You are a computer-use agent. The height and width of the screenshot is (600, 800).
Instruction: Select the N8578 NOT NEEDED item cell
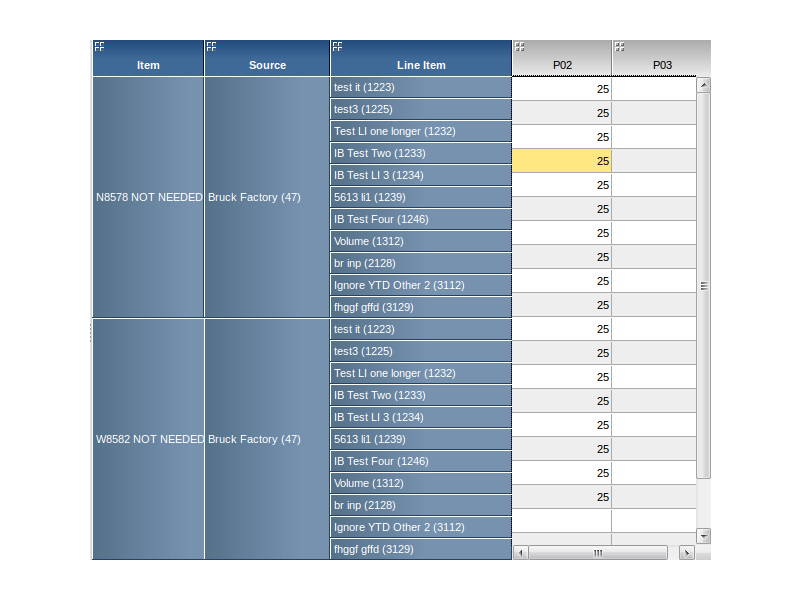pos(148,197)
